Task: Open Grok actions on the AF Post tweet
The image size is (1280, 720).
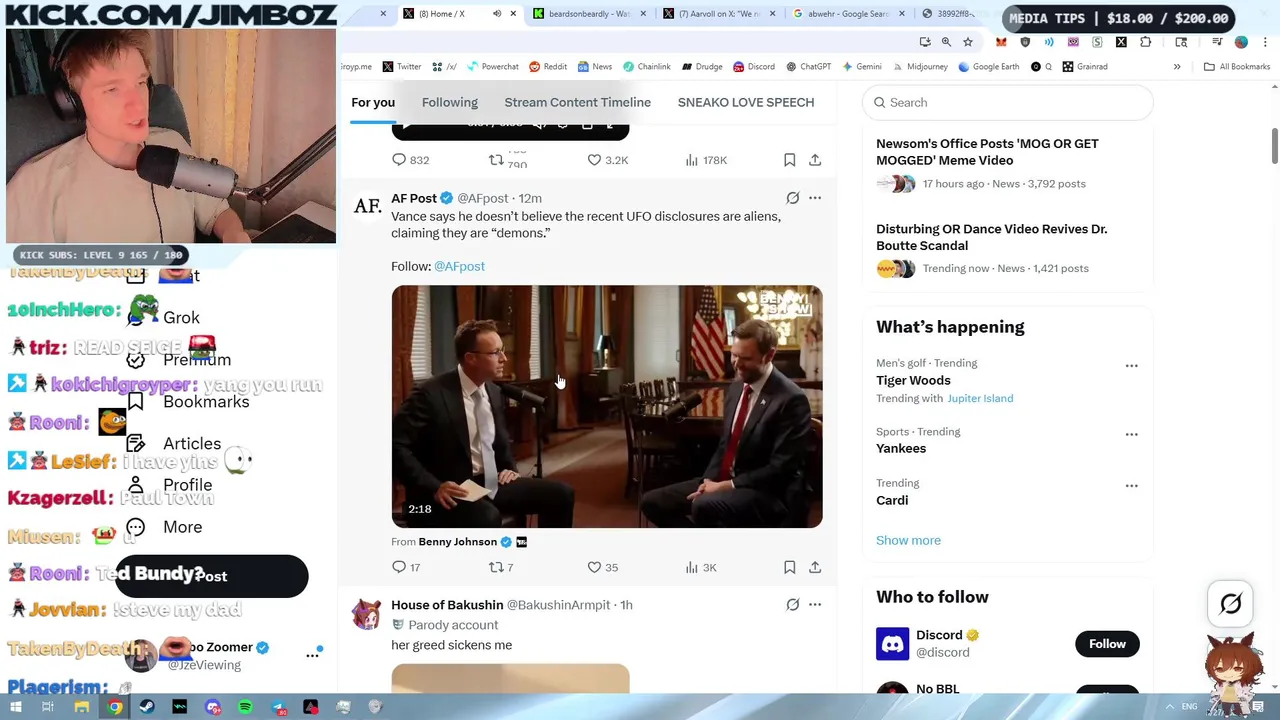Action: pos(792,198)
